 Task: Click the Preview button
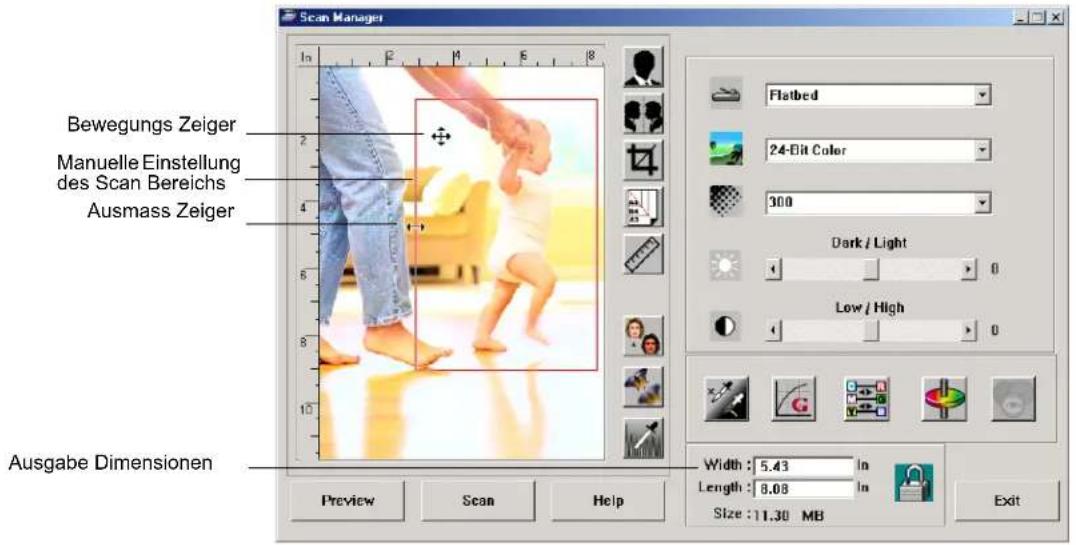click(x=347, y=500)
